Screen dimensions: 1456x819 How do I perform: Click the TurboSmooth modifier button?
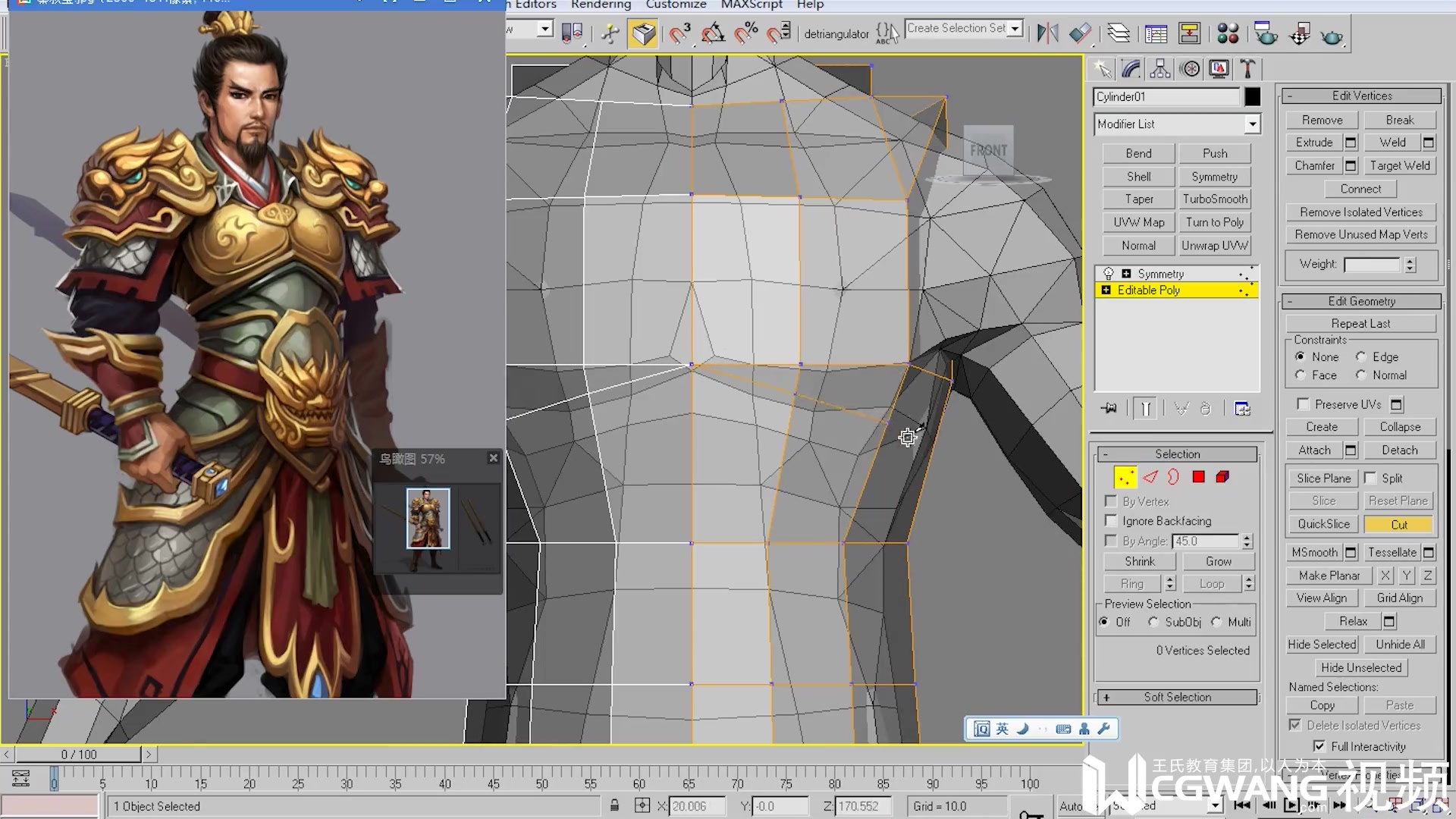[x=1214, y=199]
